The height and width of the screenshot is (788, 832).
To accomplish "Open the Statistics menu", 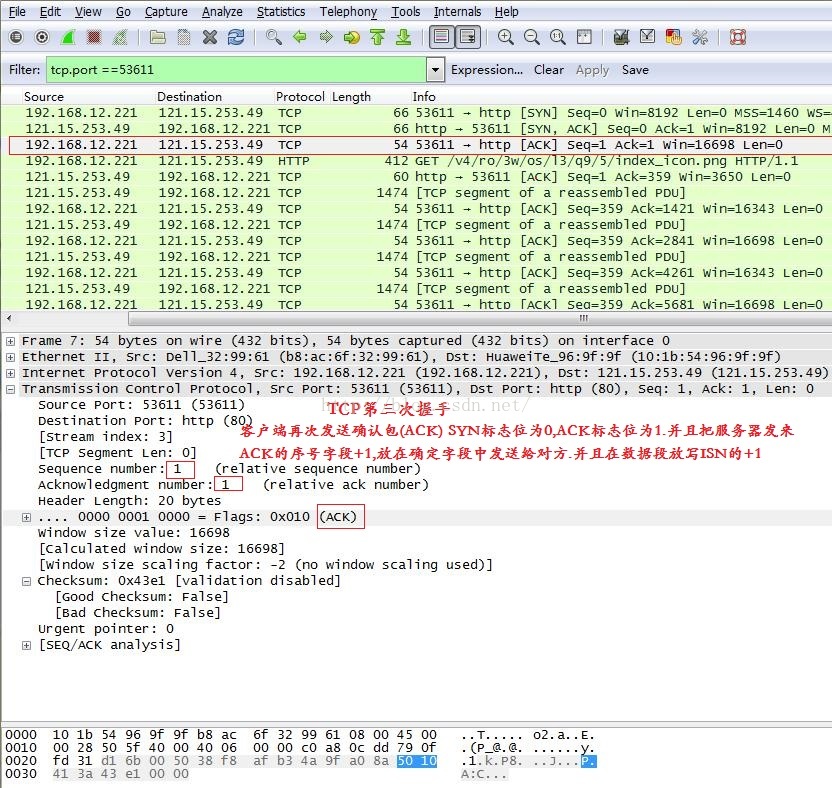I will click(281, 12).
